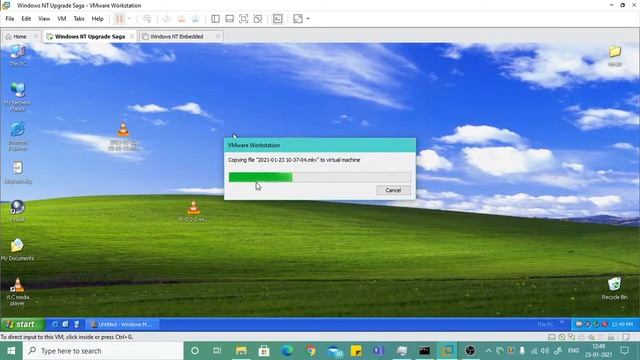Click the stretch guest display icon
This screenshot has width=640, height=360.
tap(298, 19)
